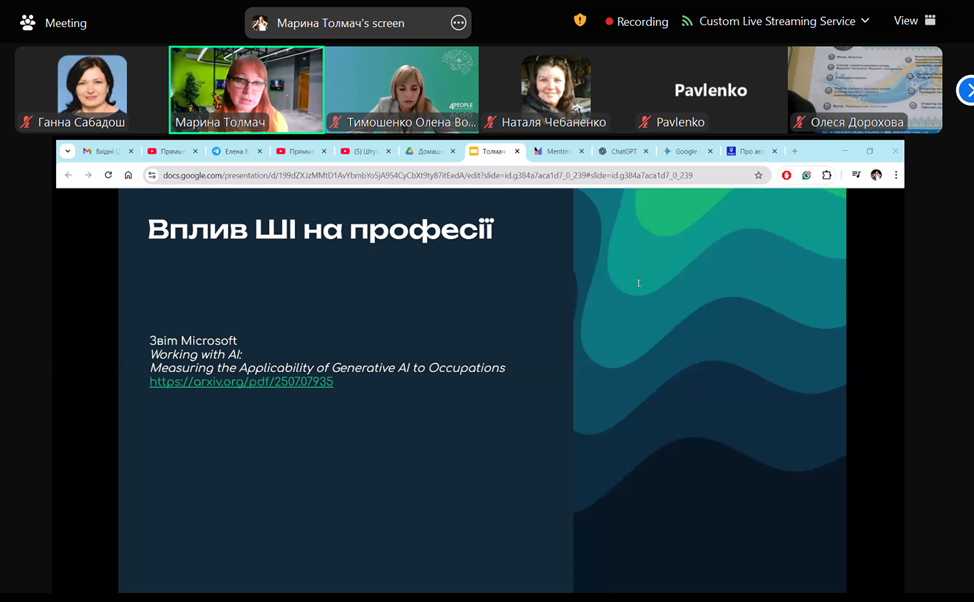Click the muted mic icon for Олеся Дорохова
This screenshot has width=974, height=602.
[799, 122]
